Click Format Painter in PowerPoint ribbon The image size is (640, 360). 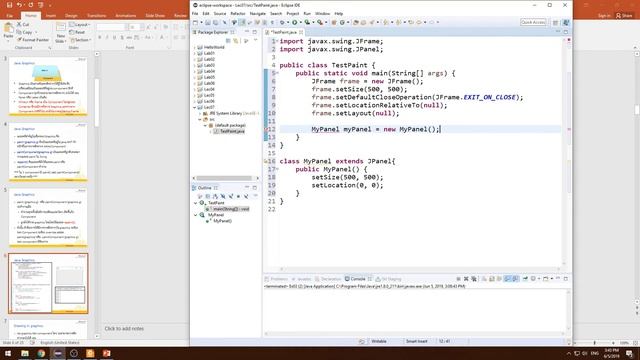(x=33, y=40)
